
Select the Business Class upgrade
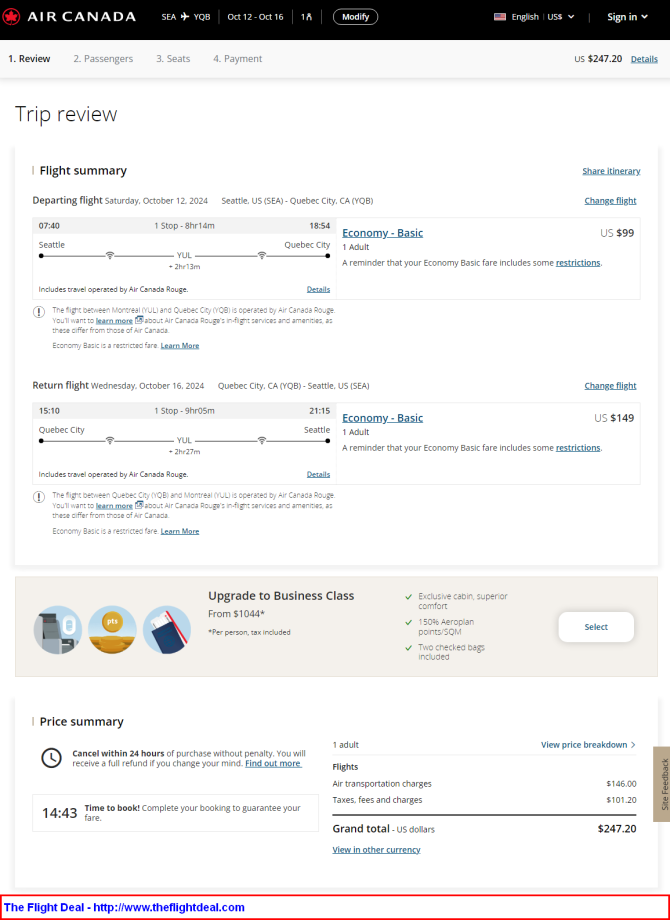click(x=596, y=627)
